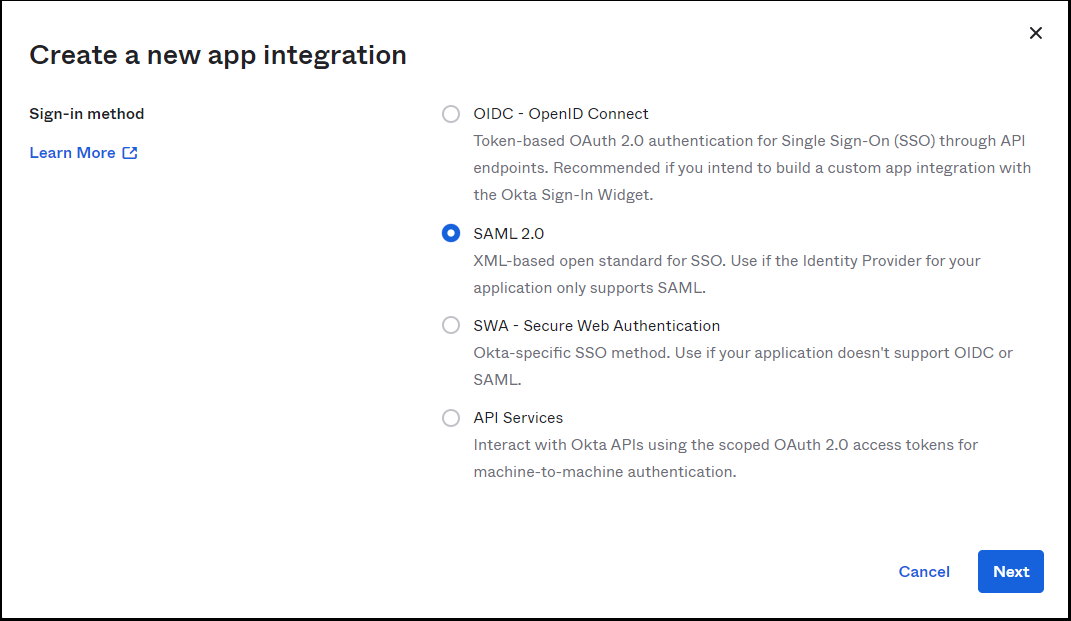Choose the SWA - Secure Web Authentication radio button
This screenshot has height=621, width=1071.
pos(451,326)
